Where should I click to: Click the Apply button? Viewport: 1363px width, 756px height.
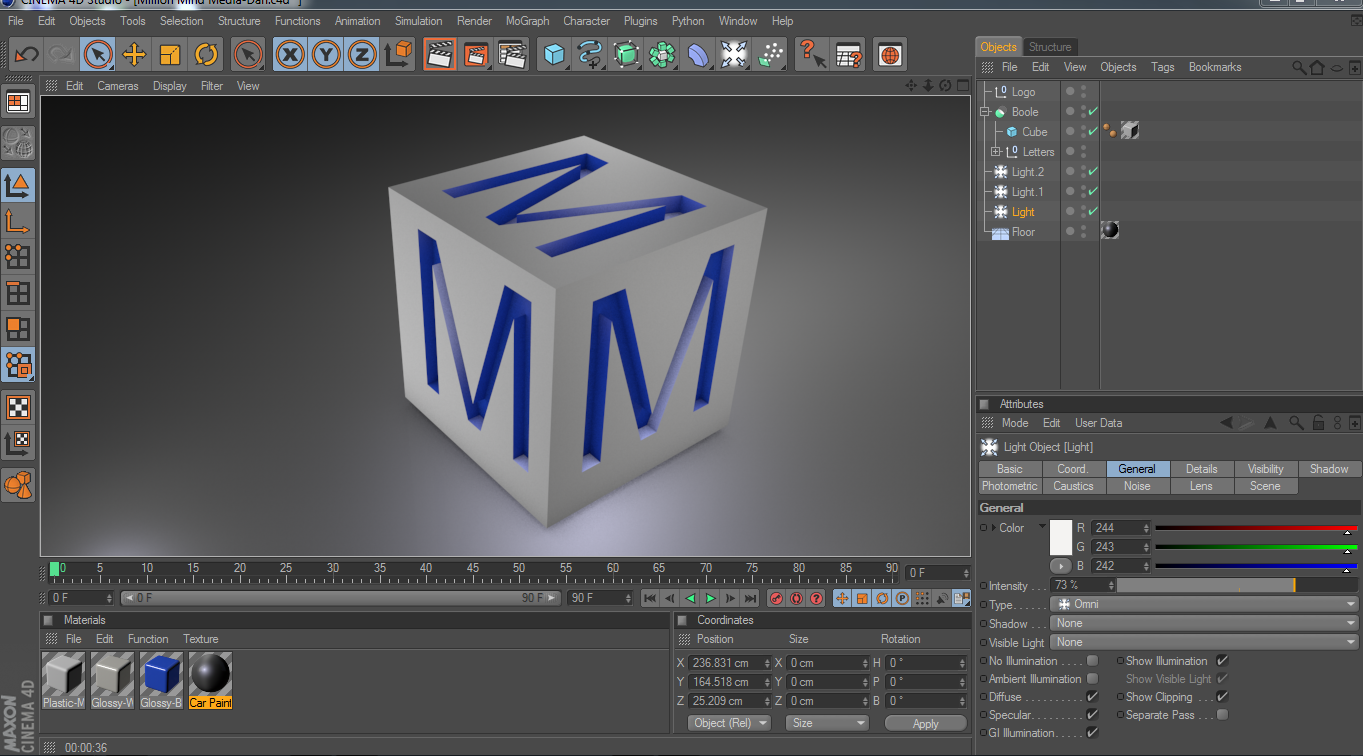[926, 724]
